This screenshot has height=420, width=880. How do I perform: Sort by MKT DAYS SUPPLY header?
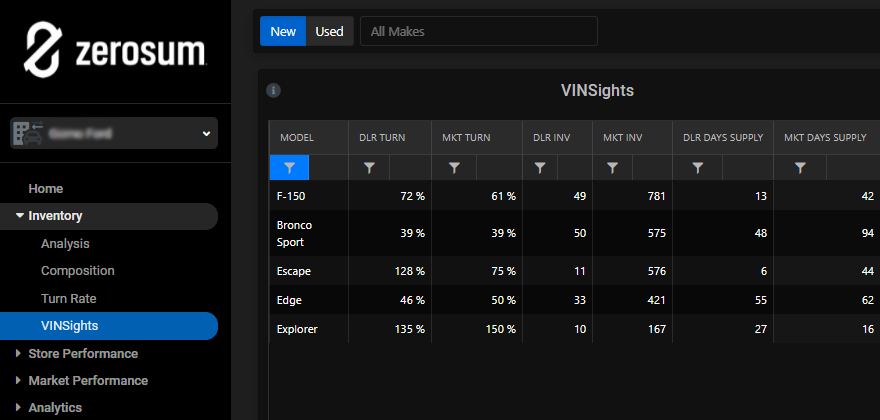[827, 138]
